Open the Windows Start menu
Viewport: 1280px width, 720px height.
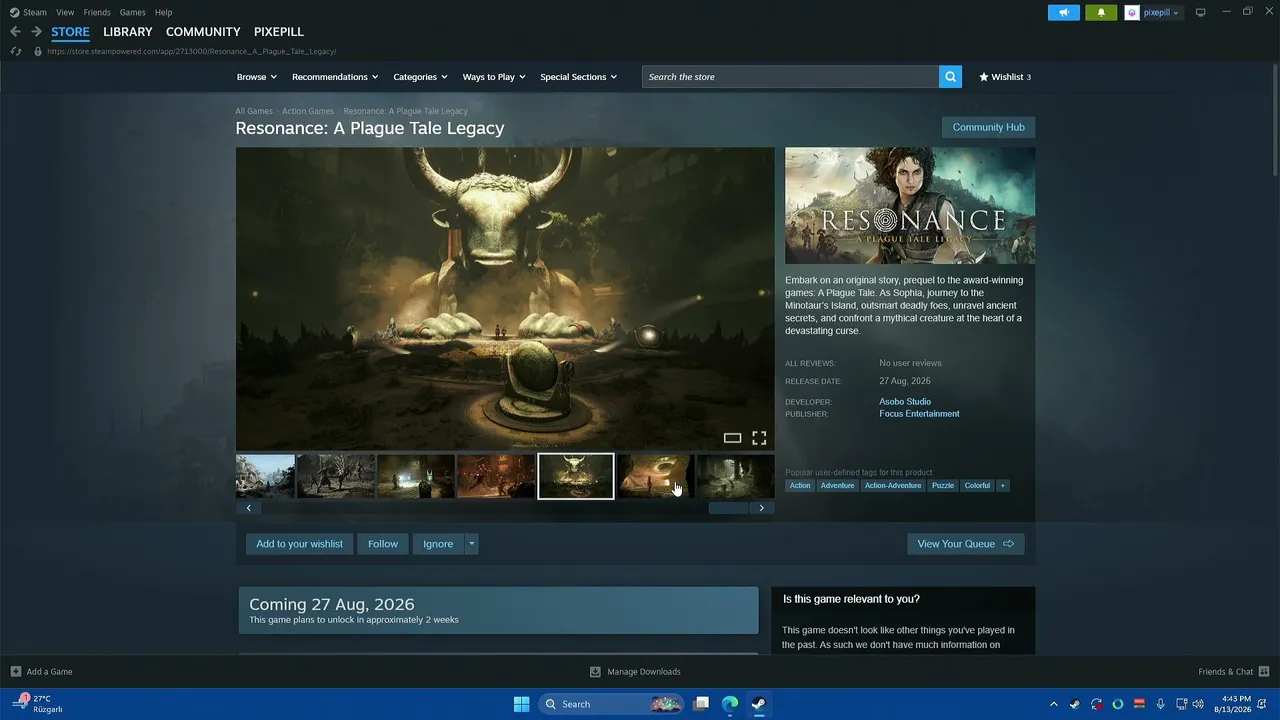coord(521,704)
